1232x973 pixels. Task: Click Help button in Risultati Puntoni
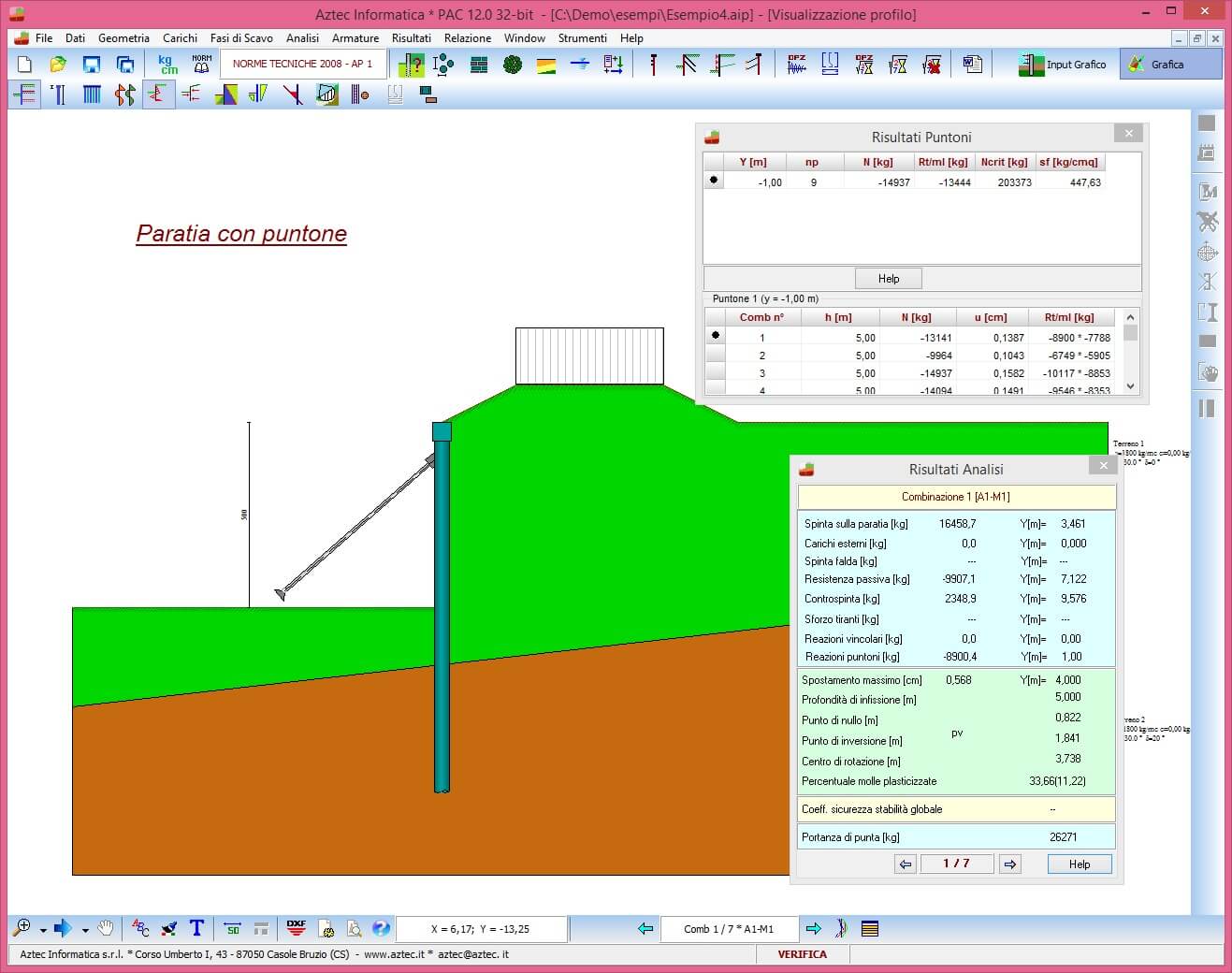pyautogui.click(x=888, y=279)
